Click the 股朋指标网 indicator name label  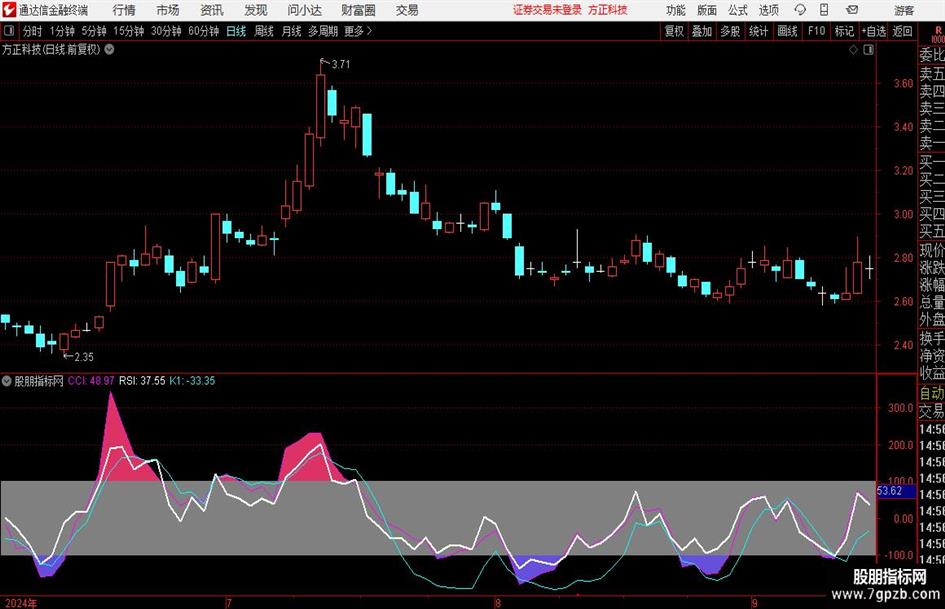coord(39,381)
